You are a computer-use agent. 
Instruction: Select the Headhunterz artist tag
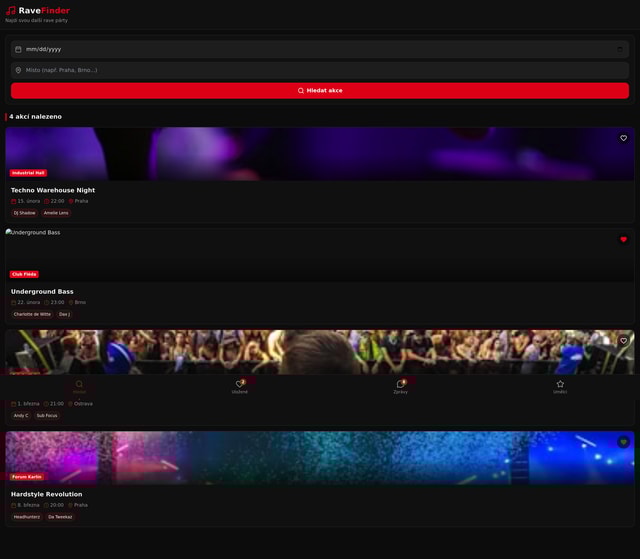click(x=27, y=517)
